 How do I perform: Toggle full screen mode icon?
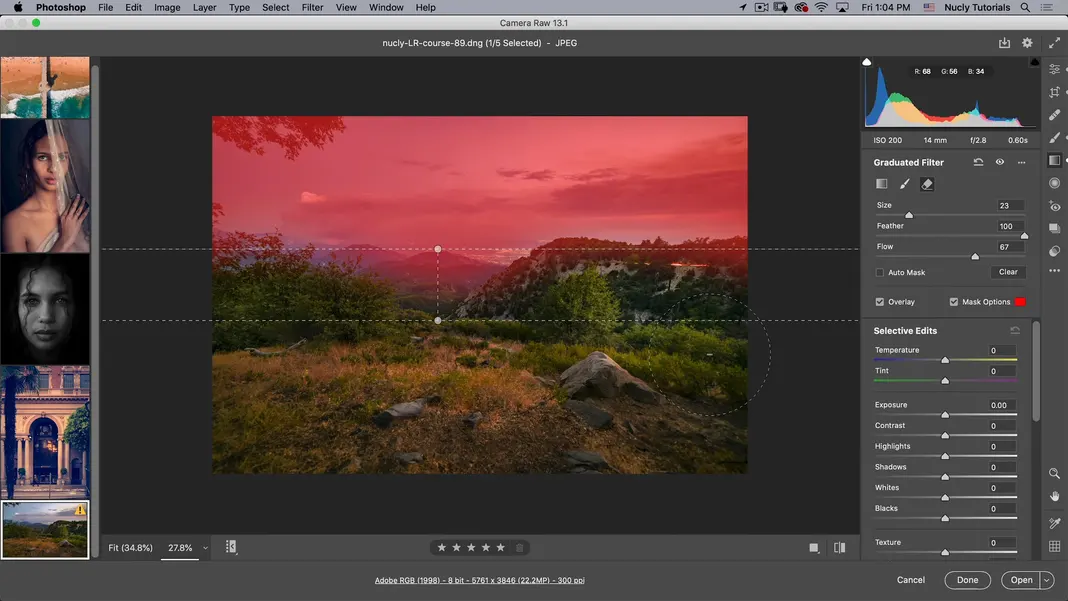(1054, 43)
